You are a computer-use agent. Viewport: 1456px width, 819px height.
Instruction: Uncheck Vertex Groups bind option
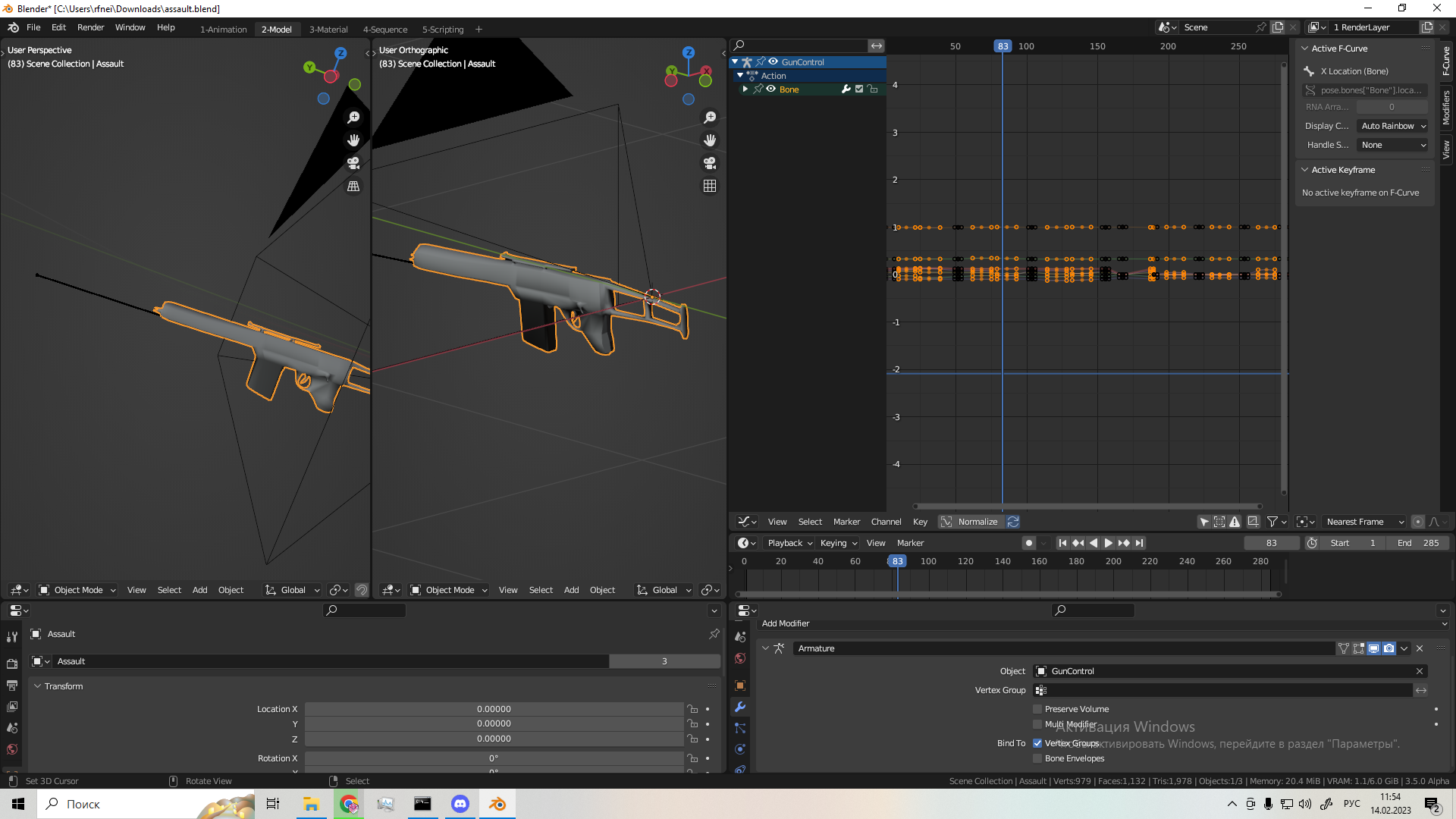tap(1037, 743)
